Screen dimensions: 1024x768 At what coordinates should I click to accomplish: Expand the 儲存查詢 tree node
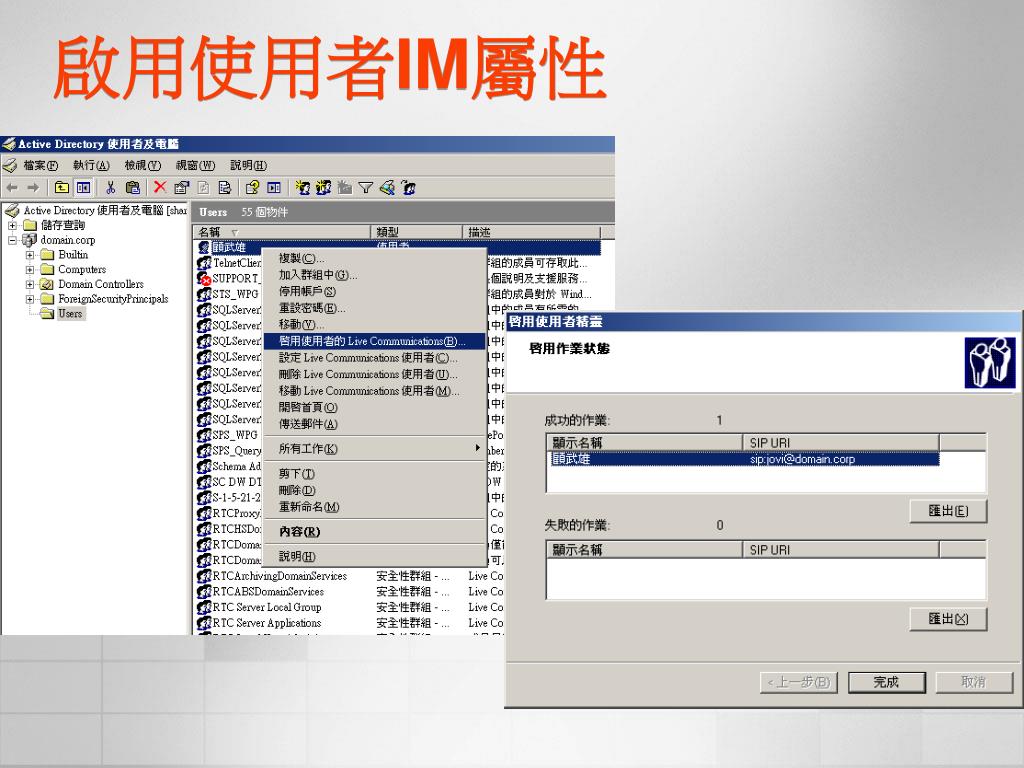point(12,225)
